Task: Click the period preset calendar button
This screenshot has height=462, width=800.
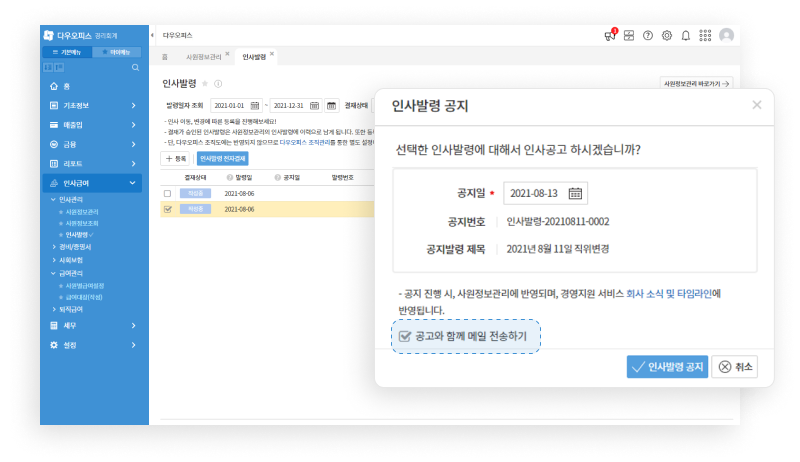Action: click(x=331, y=106)
